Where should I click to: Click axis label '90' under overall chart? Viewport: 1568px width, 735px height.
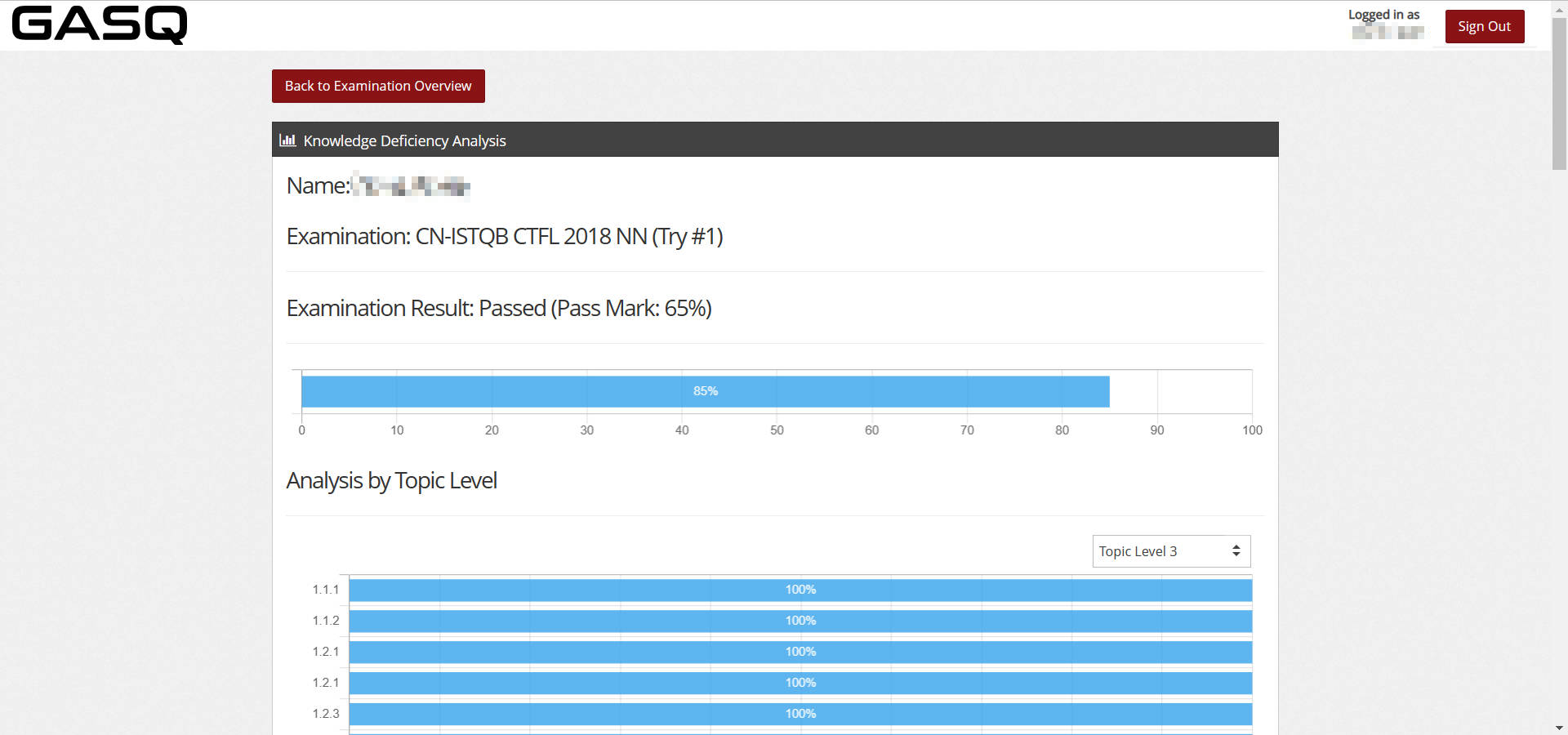pyautogui.click(x=1157, y=430)
